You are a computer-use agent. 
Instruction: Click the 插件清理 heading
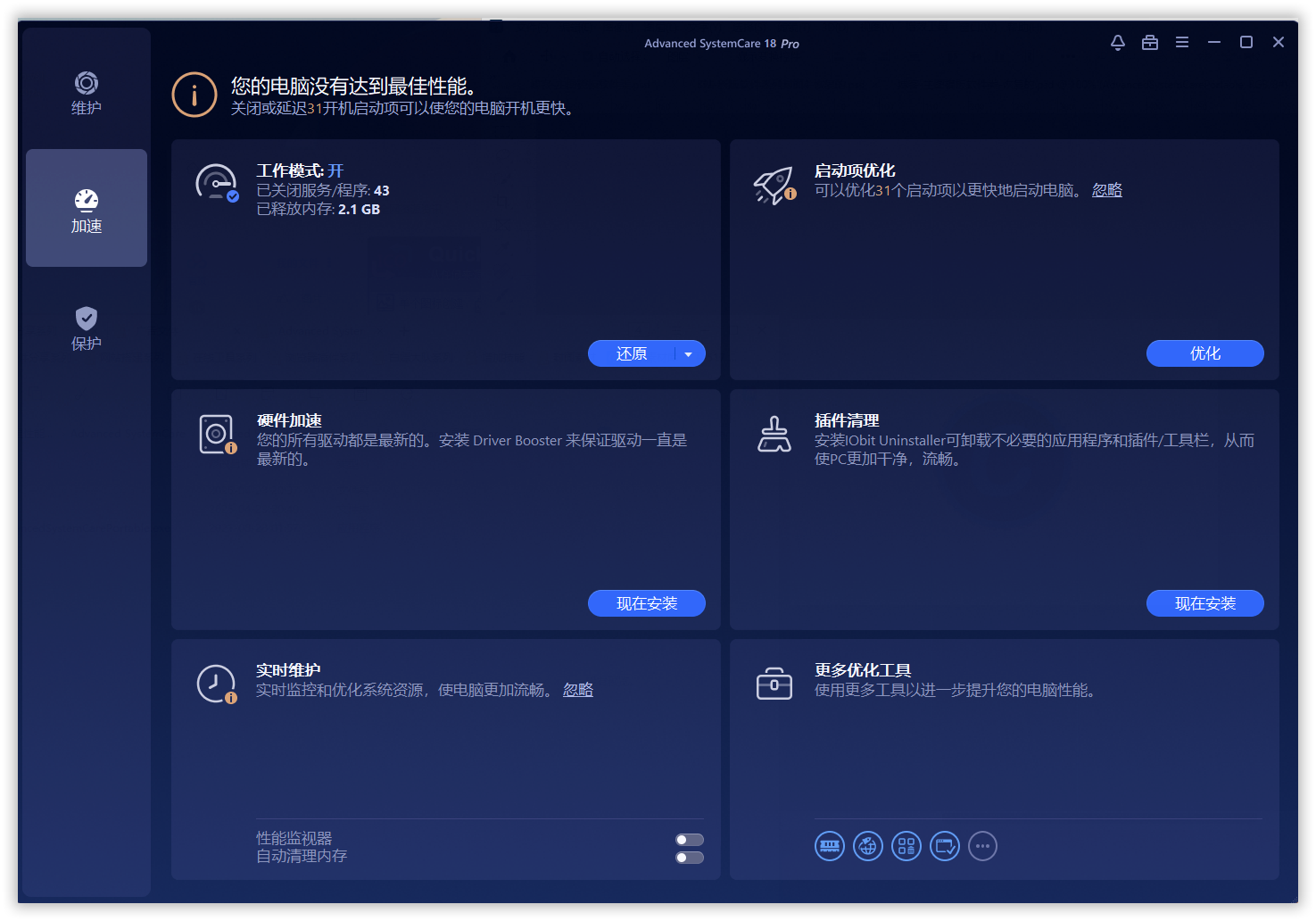pyautogui.click(x=847, y=420)
